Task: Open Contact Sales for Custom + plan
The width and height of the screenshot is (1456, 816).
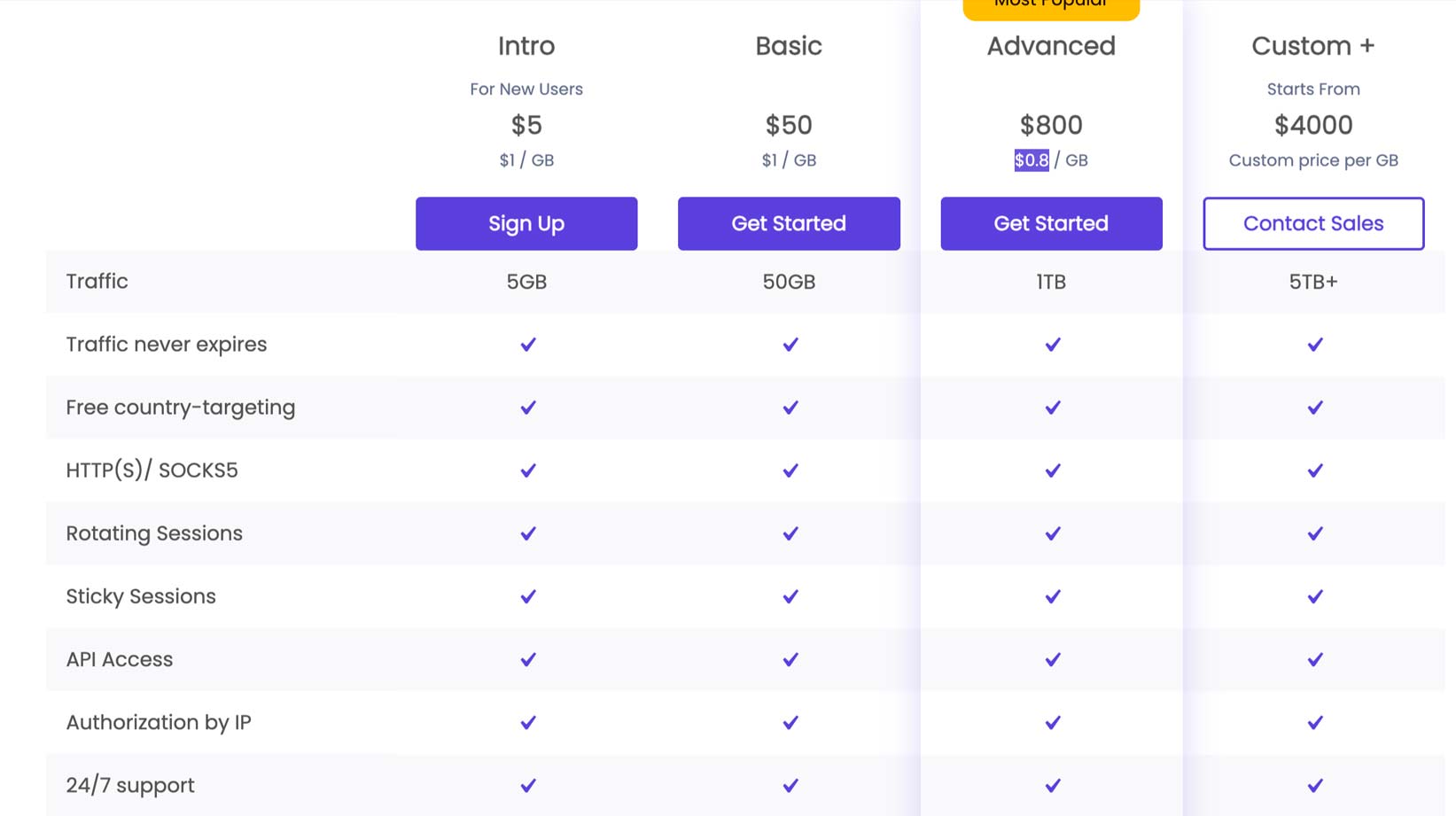Action: [x=1313, y=223]
